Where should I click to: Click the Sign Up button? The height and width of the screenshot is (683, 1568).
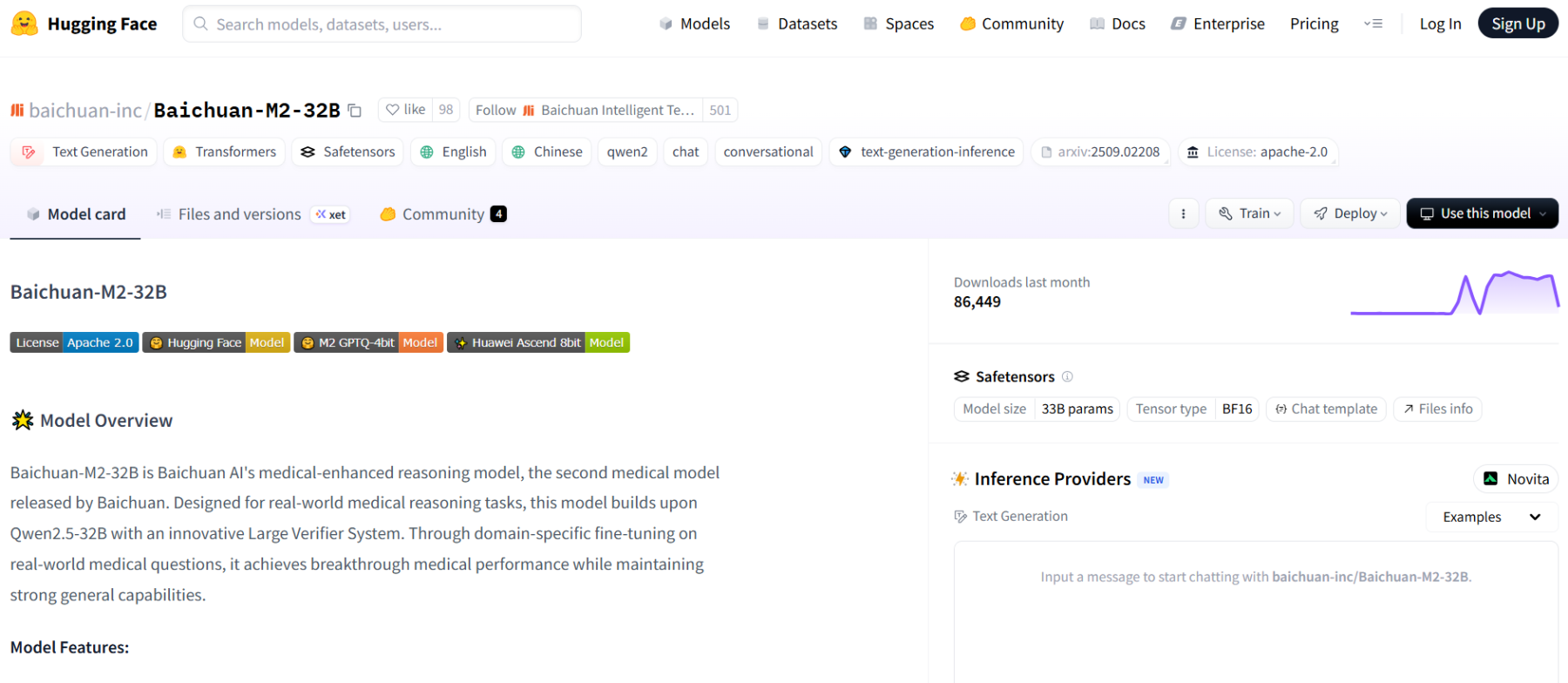click(x=1517, y=24)
